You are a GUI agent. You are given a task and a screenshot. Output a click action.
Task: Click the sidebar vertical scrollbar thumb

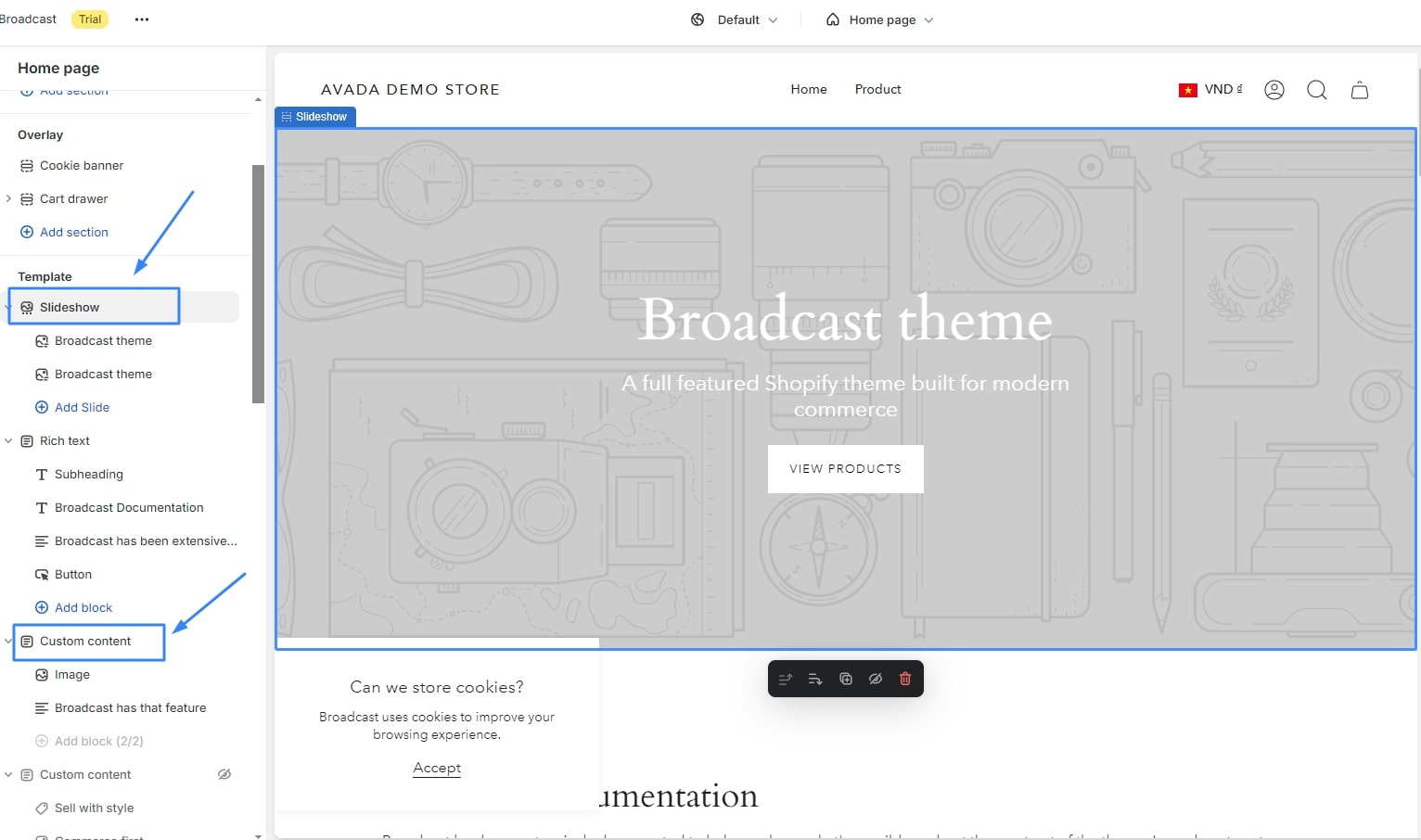(x=258, y=284)
